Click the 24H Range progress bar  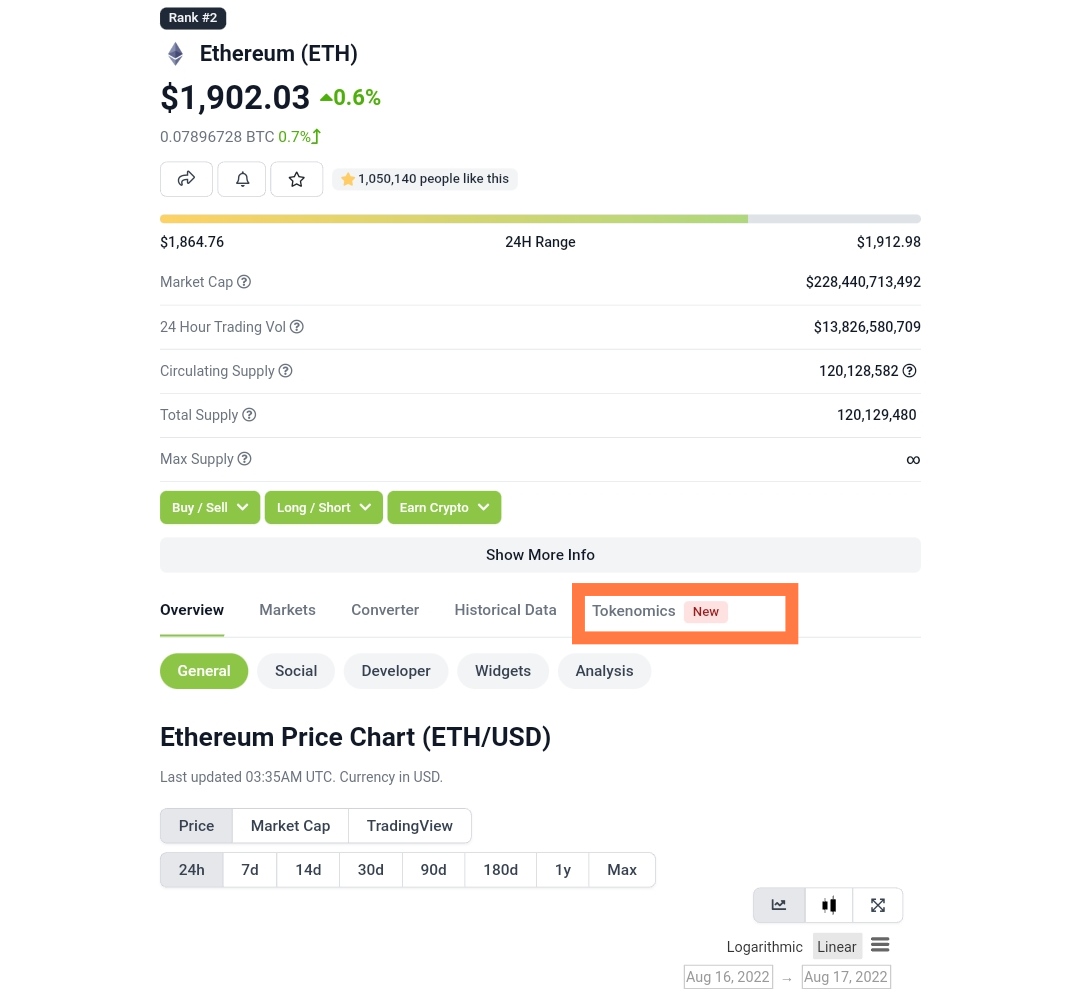coord(540,219)
